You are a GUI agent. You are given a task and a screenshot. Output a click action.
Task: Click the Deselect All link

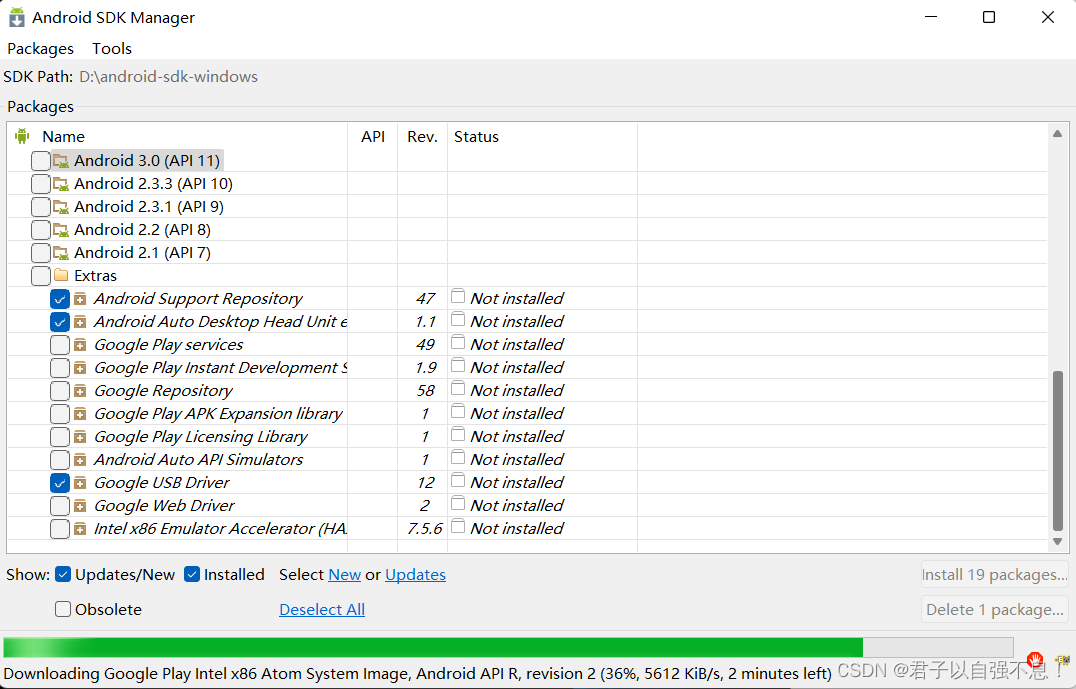322,609
